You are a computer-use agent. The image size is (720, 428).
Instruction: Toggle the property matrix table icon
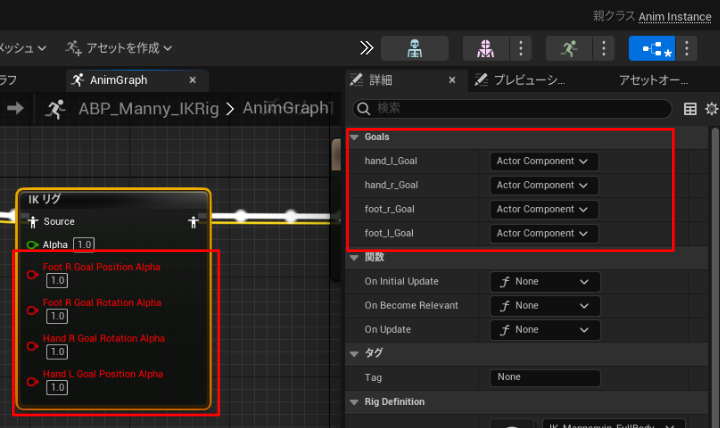690,109
